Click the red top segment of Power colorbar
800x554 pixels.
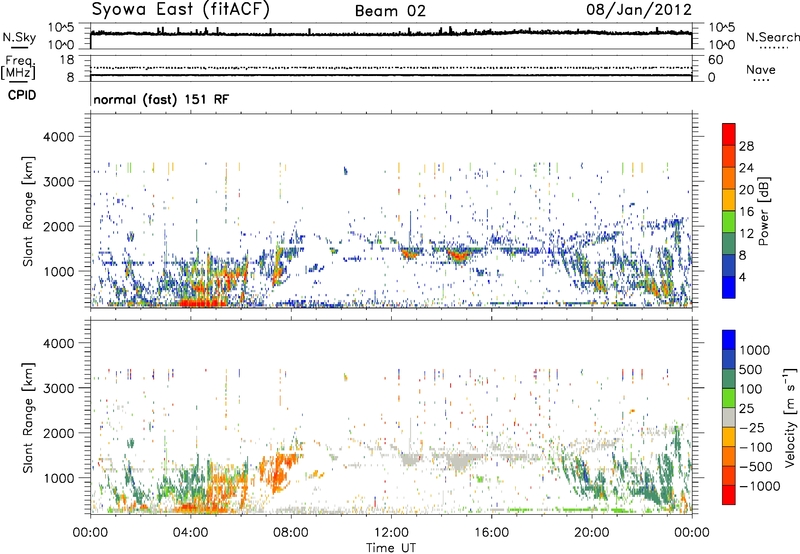pos(729,134)
